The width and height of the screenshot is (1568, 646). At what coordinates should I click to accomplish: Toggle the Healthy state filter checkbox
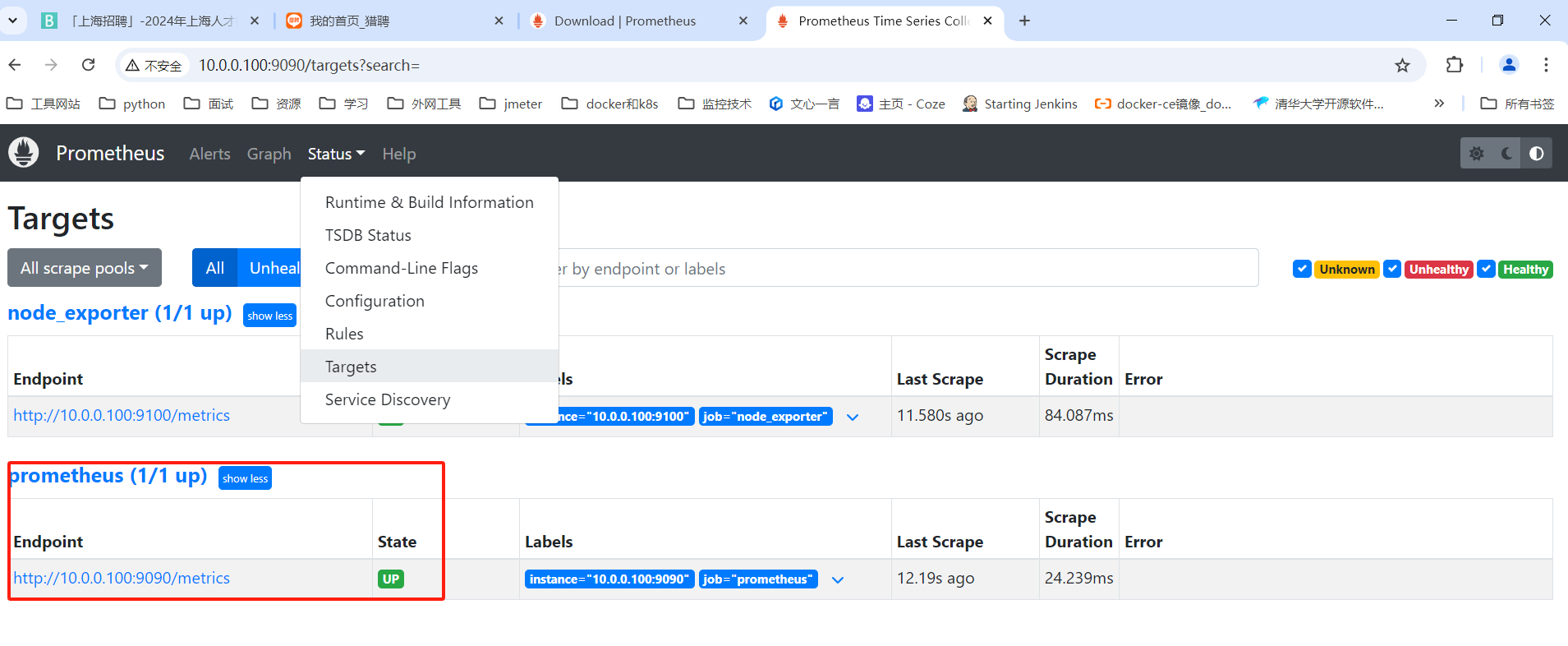tap(1486, 269)
